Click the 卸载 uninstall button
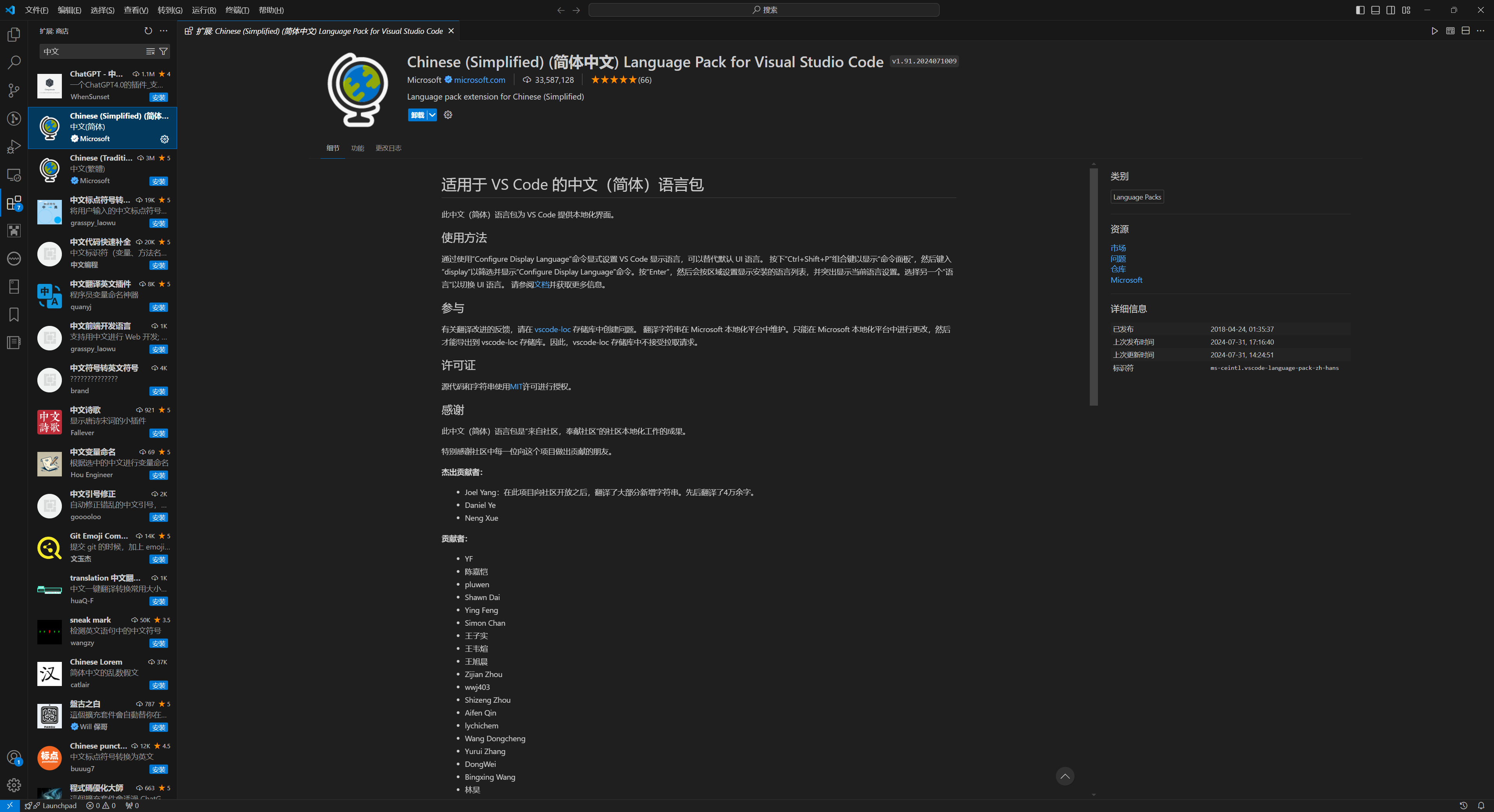Viewport: 1494px width, 812px height. pyautogui.click(x=417, y=115)
